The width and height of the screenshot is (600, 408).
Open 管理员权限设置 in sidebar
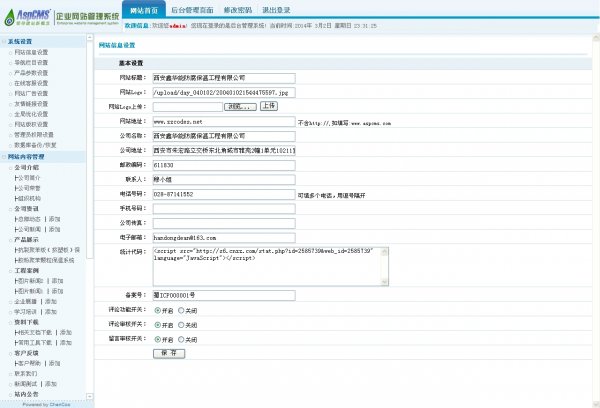point(34,135)
